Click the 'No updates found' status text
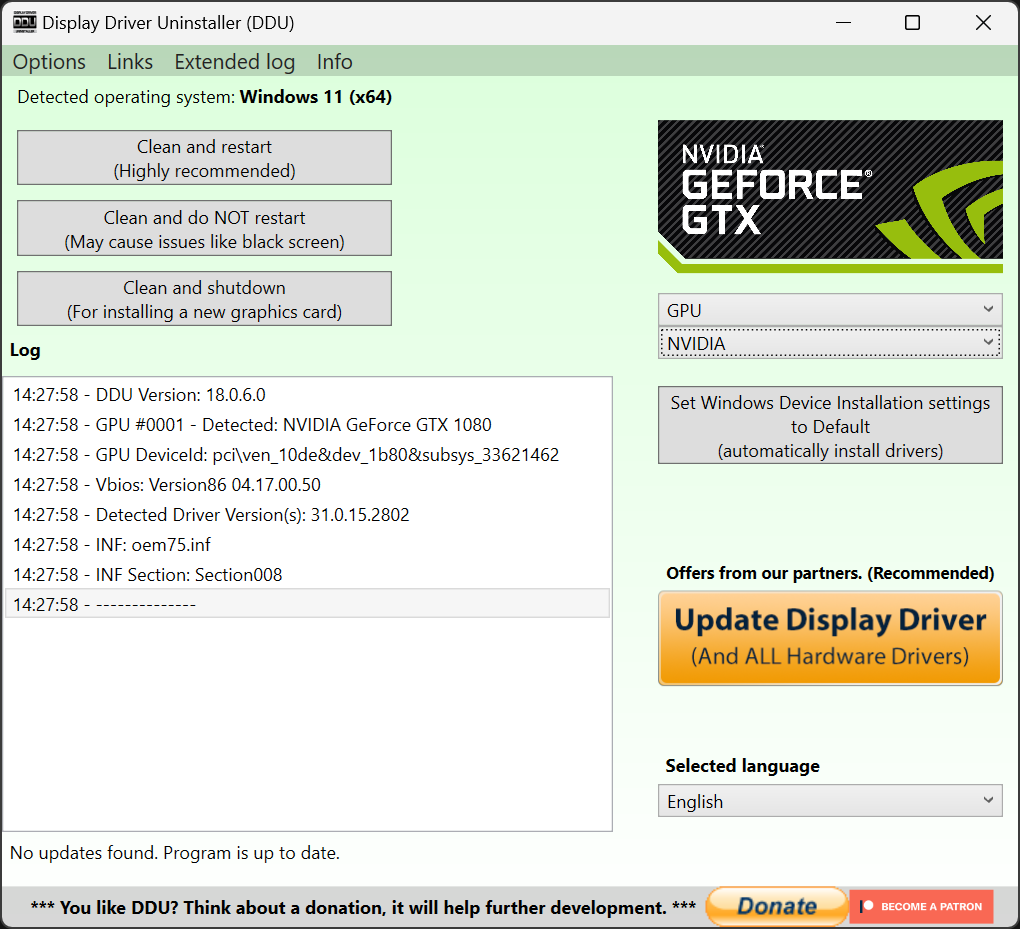This screenshot has height=929, width=1020. point(175,853)
